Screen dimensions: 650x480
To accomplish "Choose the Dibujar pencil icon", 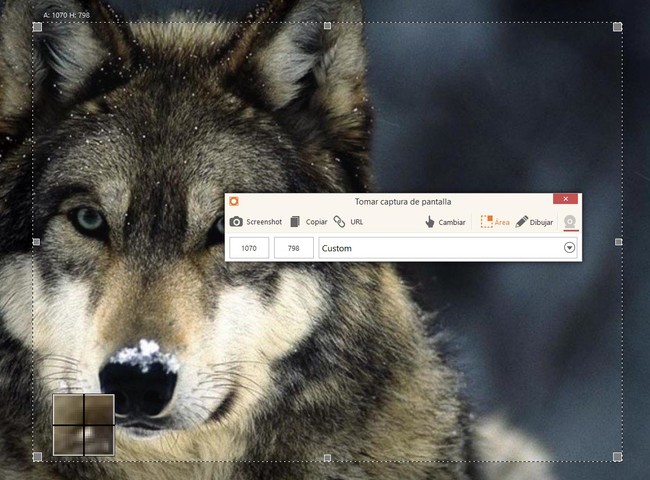I will coord(521,222).
